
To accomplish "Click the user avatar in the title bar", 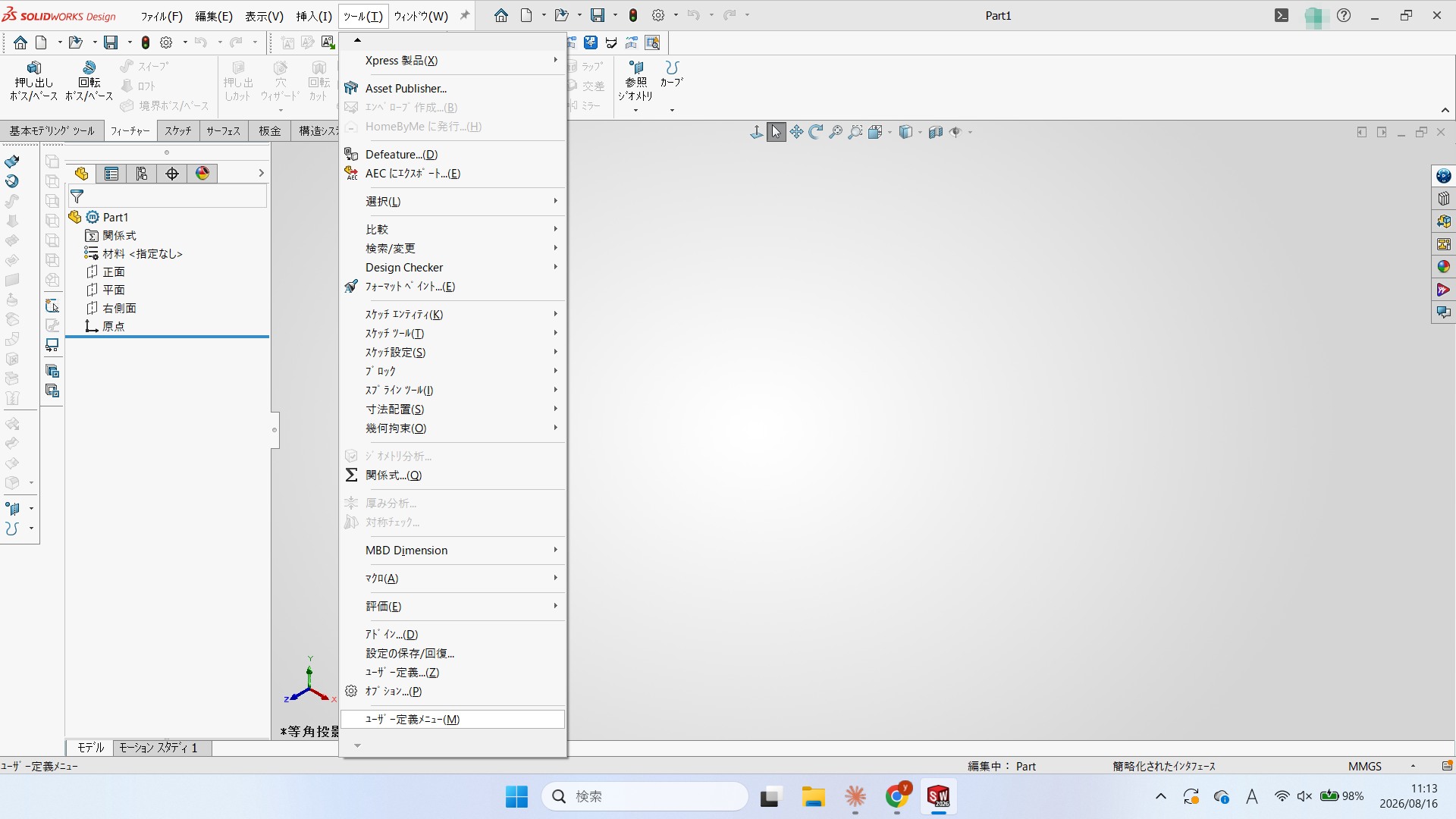I will click(x=1315, y=16).
